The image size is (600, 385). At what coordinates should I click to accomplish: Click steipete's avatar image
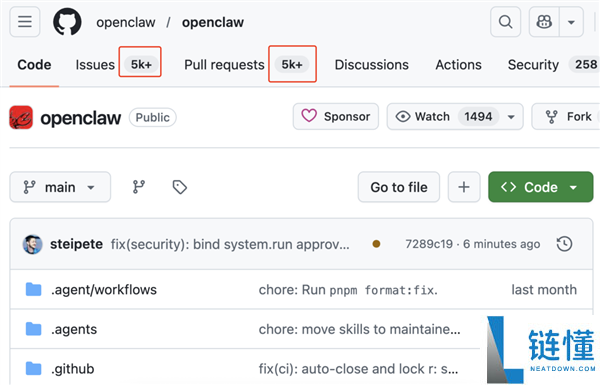pyautogui.click(x=33, y=244)
